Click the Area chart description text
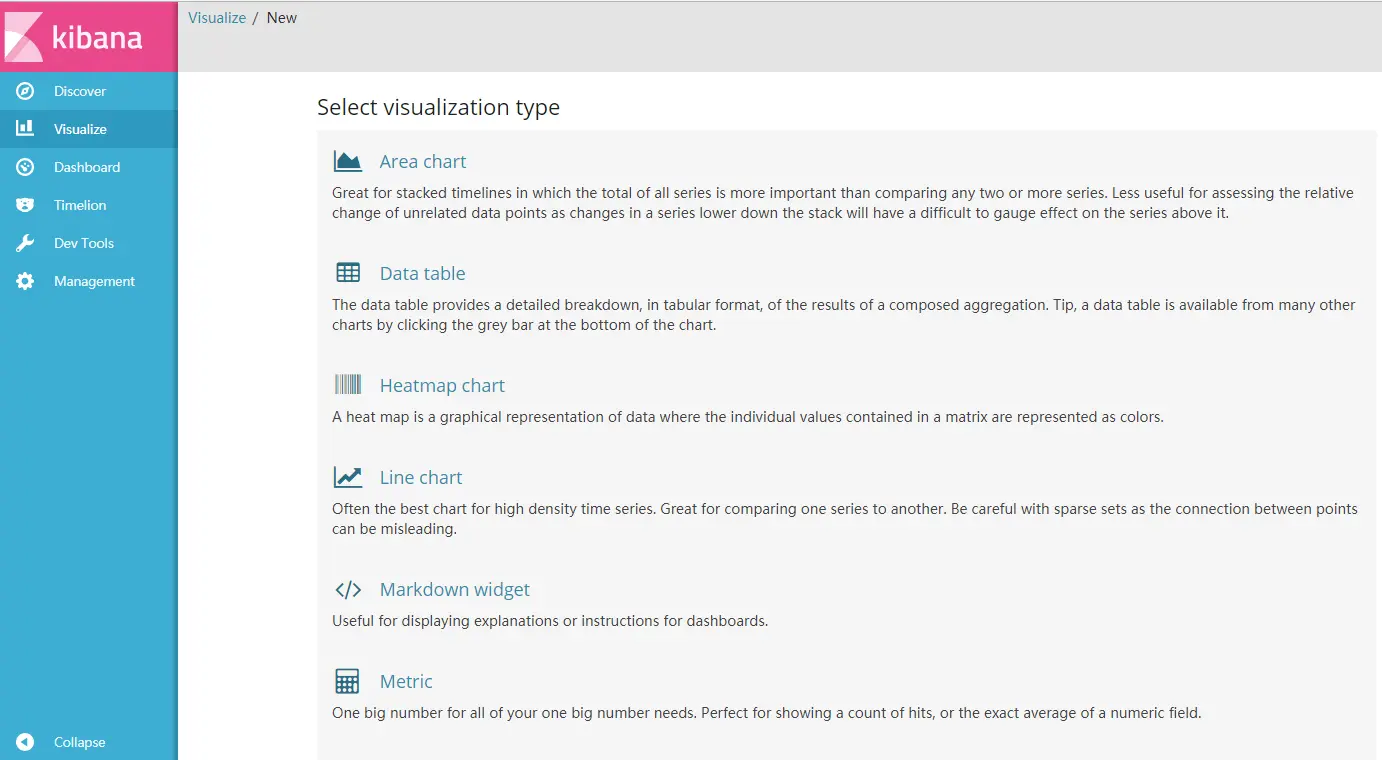The image size is (1382, 760). point(843,203)
